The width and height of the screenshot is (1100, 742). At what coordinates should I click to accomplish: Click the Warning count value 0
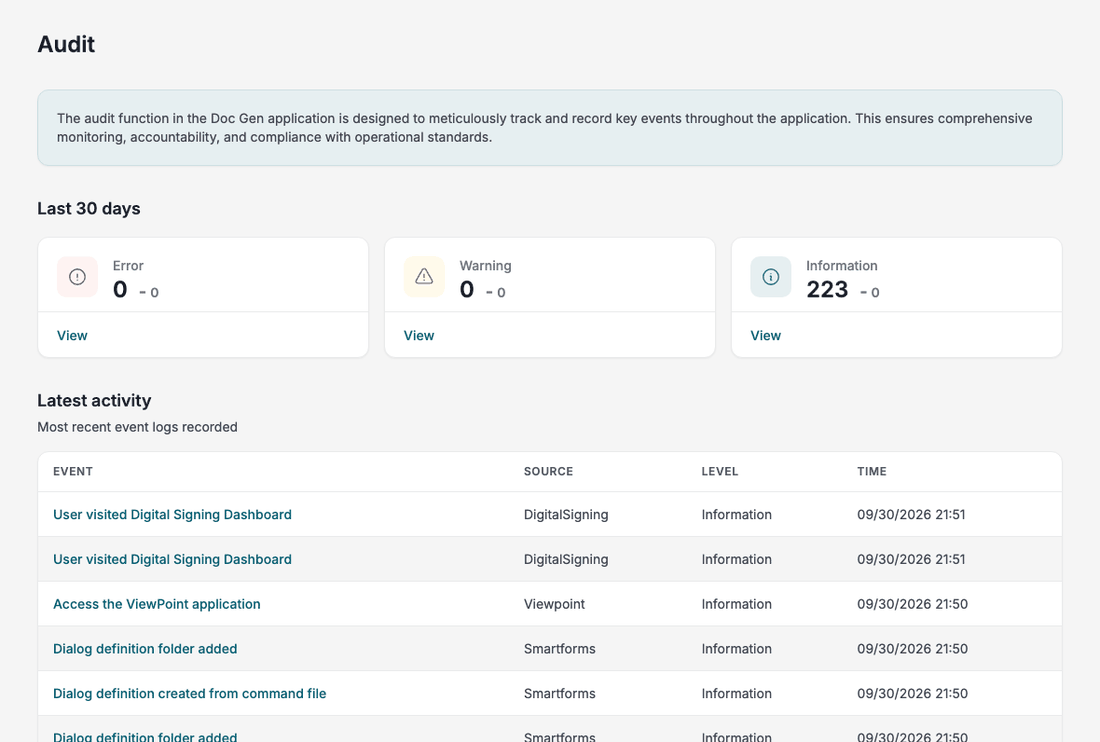coord(467,290)
